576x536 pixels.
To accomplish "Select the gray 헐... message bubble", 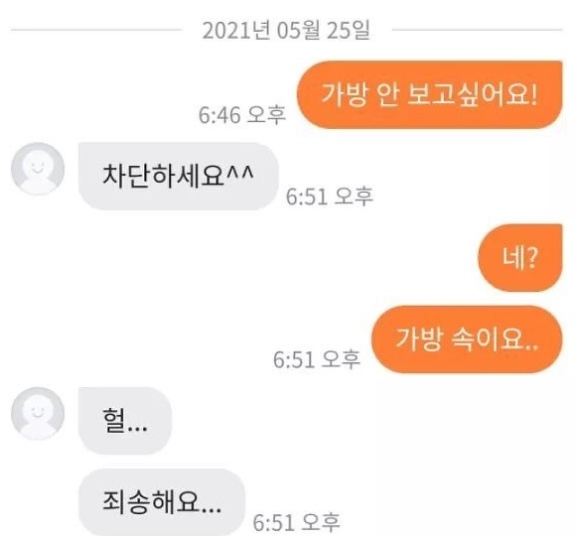I will point(125,421).
